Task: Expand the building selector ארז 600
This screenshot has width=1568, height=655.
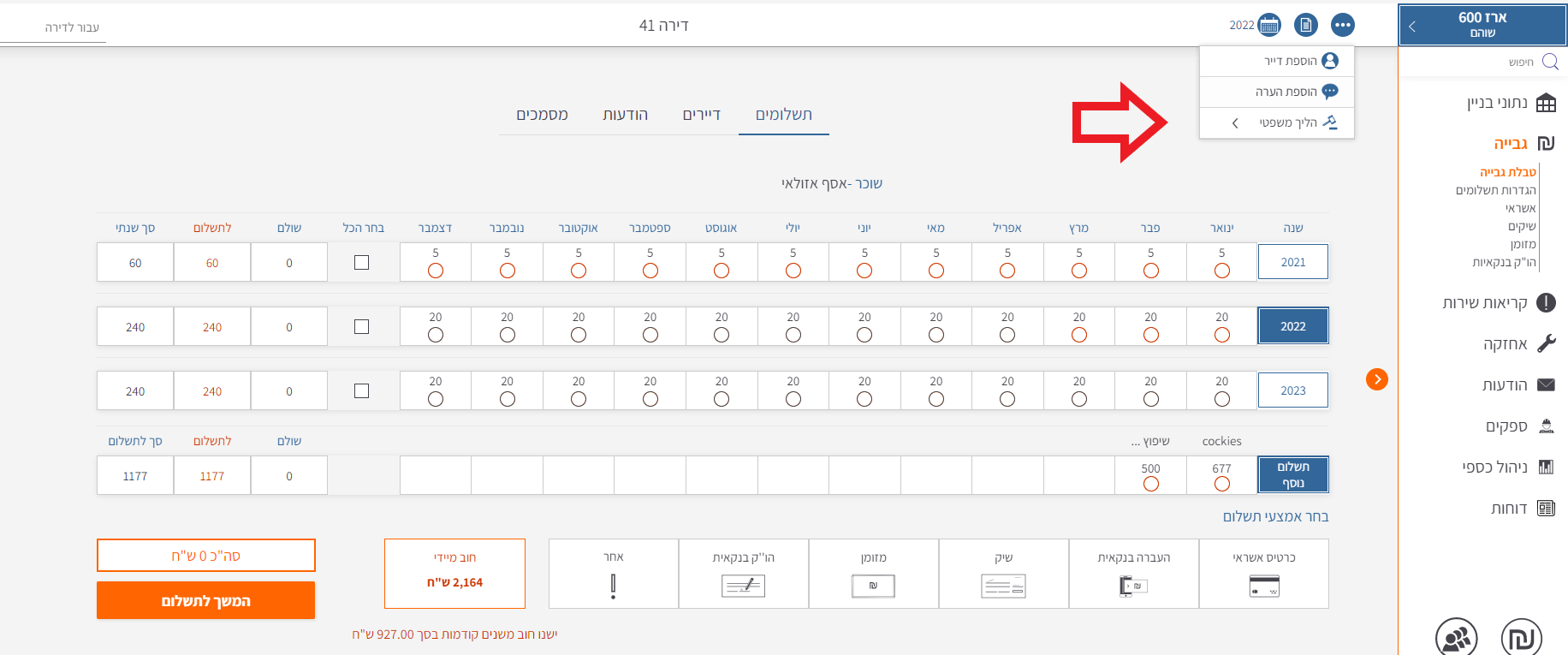Action: click(1412, 26)
